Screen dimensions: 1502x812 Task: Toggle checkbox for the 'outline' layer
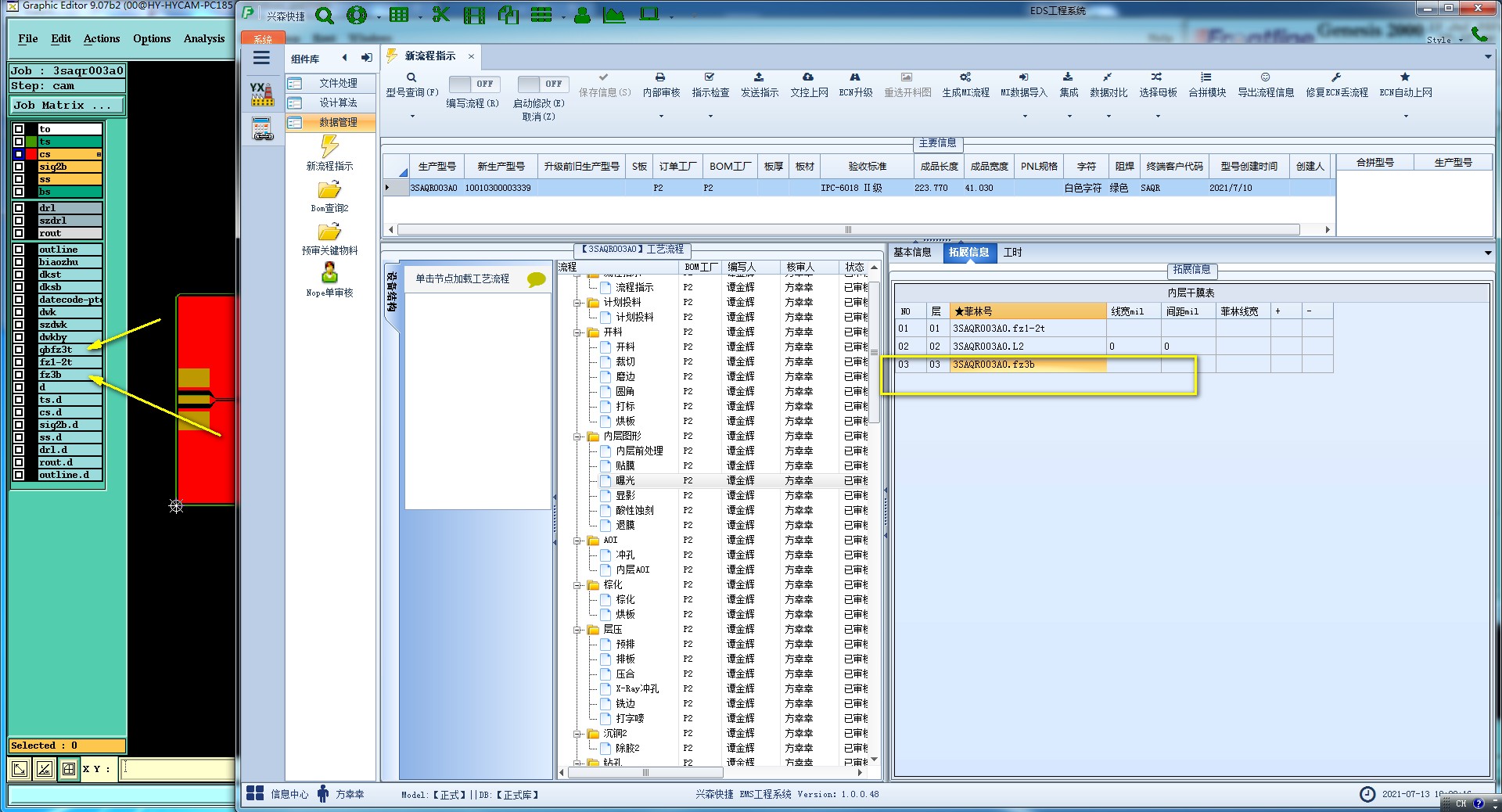point(19,250)
